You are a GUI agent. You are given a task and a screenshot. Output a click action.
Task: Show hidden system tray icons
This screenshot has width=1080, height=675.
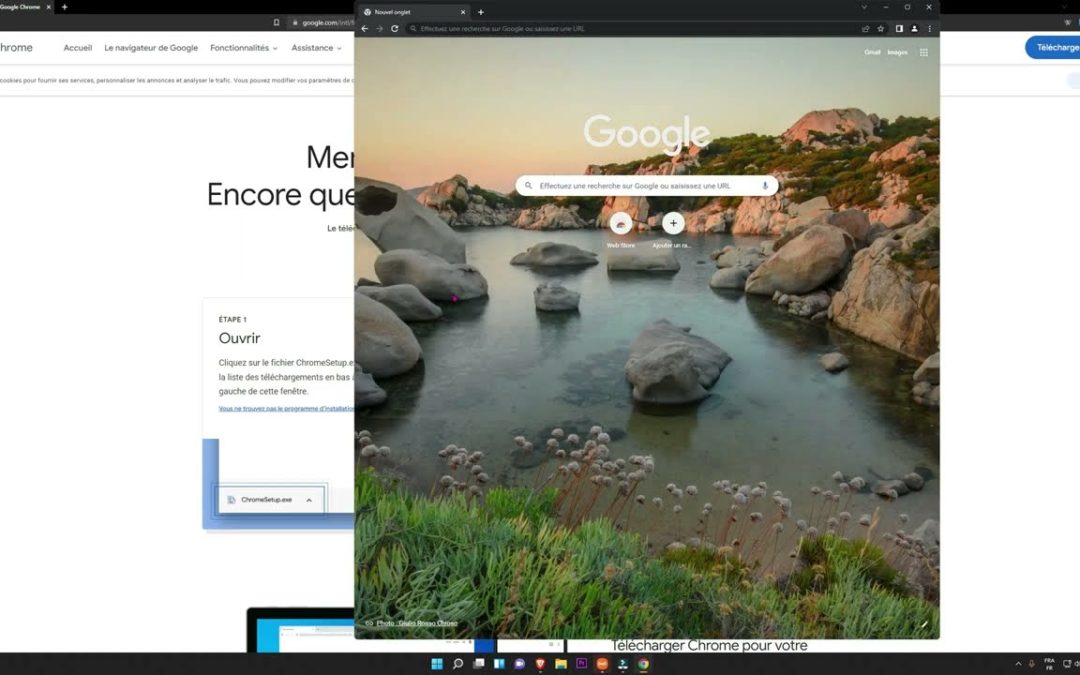[1018, 664]
